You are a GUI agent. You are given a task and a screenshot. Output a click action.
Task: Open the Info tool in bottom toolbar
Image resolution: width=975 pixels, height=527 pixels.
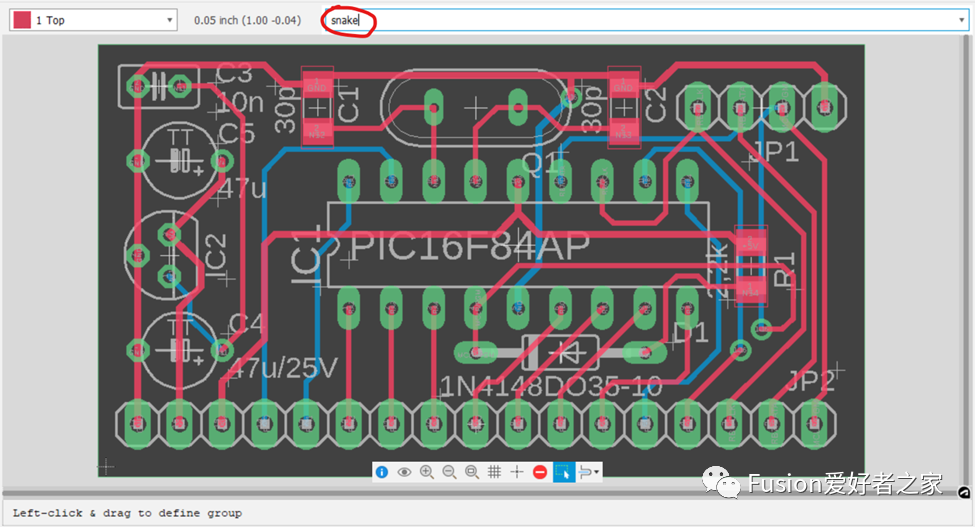pos(382,472)
